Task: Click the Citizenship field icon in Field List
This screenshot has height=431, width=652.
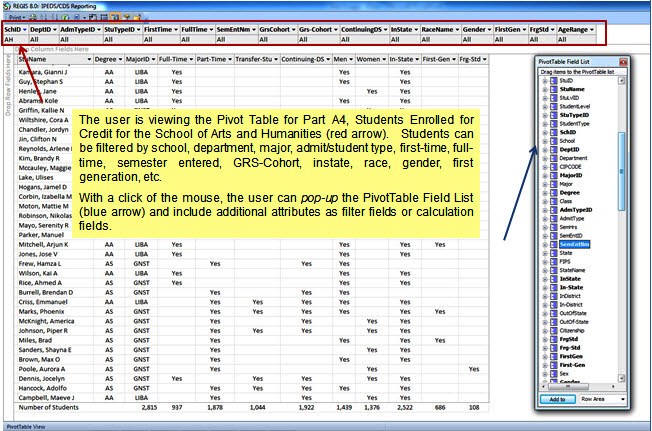Action: [x=554, y=330]
